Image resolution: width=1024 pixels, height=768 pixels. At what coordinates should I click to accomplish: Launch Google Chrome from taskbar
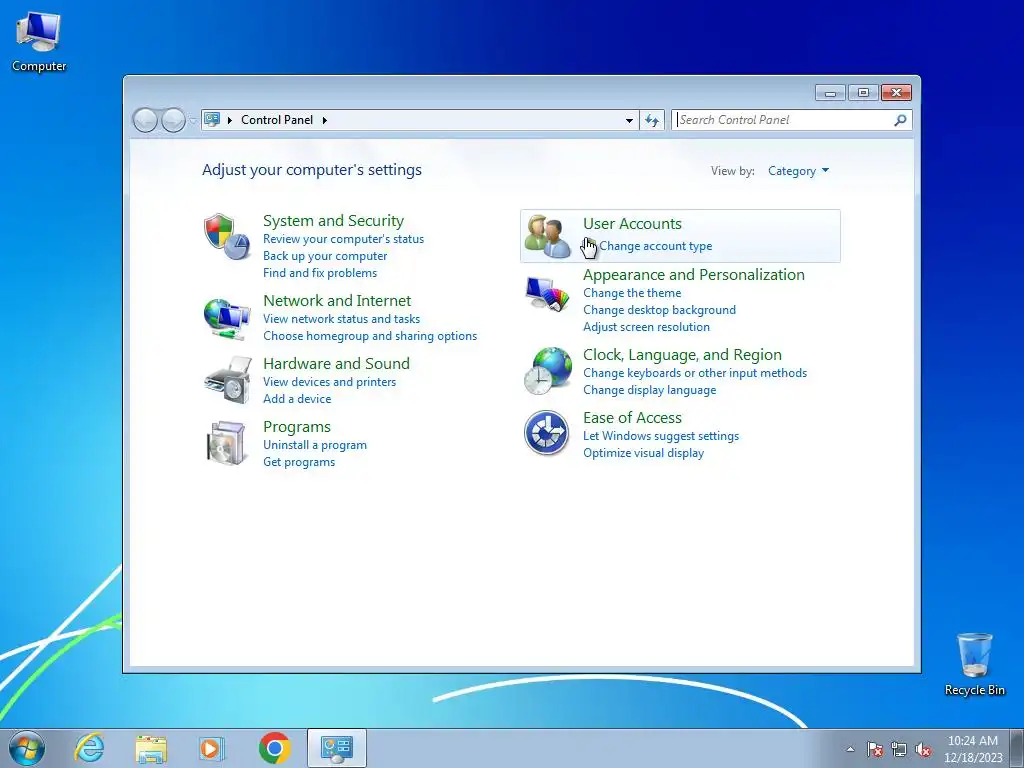point(274,748)
